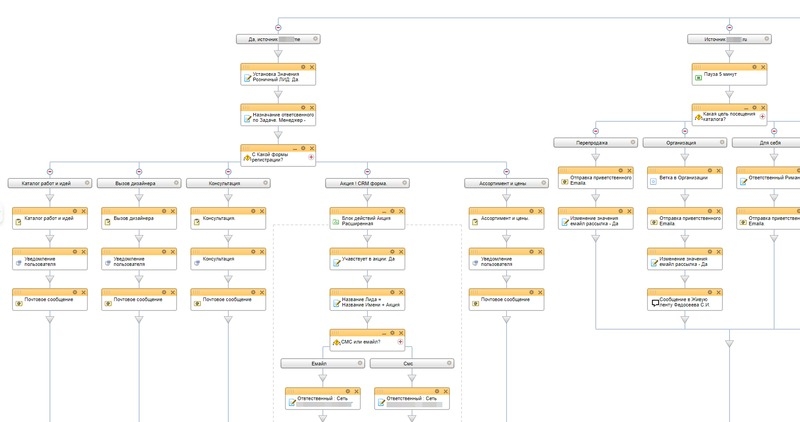Select the "Организация" branch header
Screen dimensions: 800x422
point(679,143)
